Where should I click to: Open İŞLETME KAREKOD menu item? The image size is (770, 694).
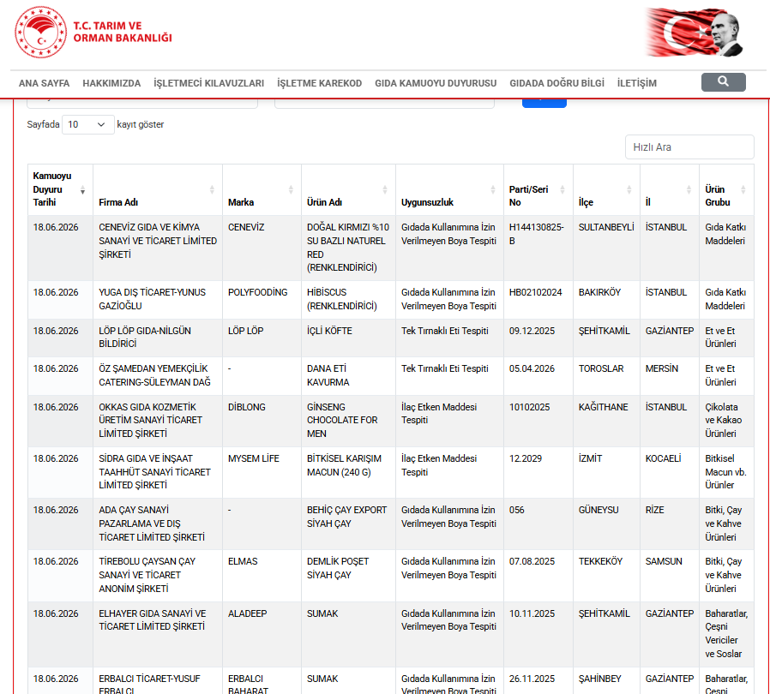point(319,83)
